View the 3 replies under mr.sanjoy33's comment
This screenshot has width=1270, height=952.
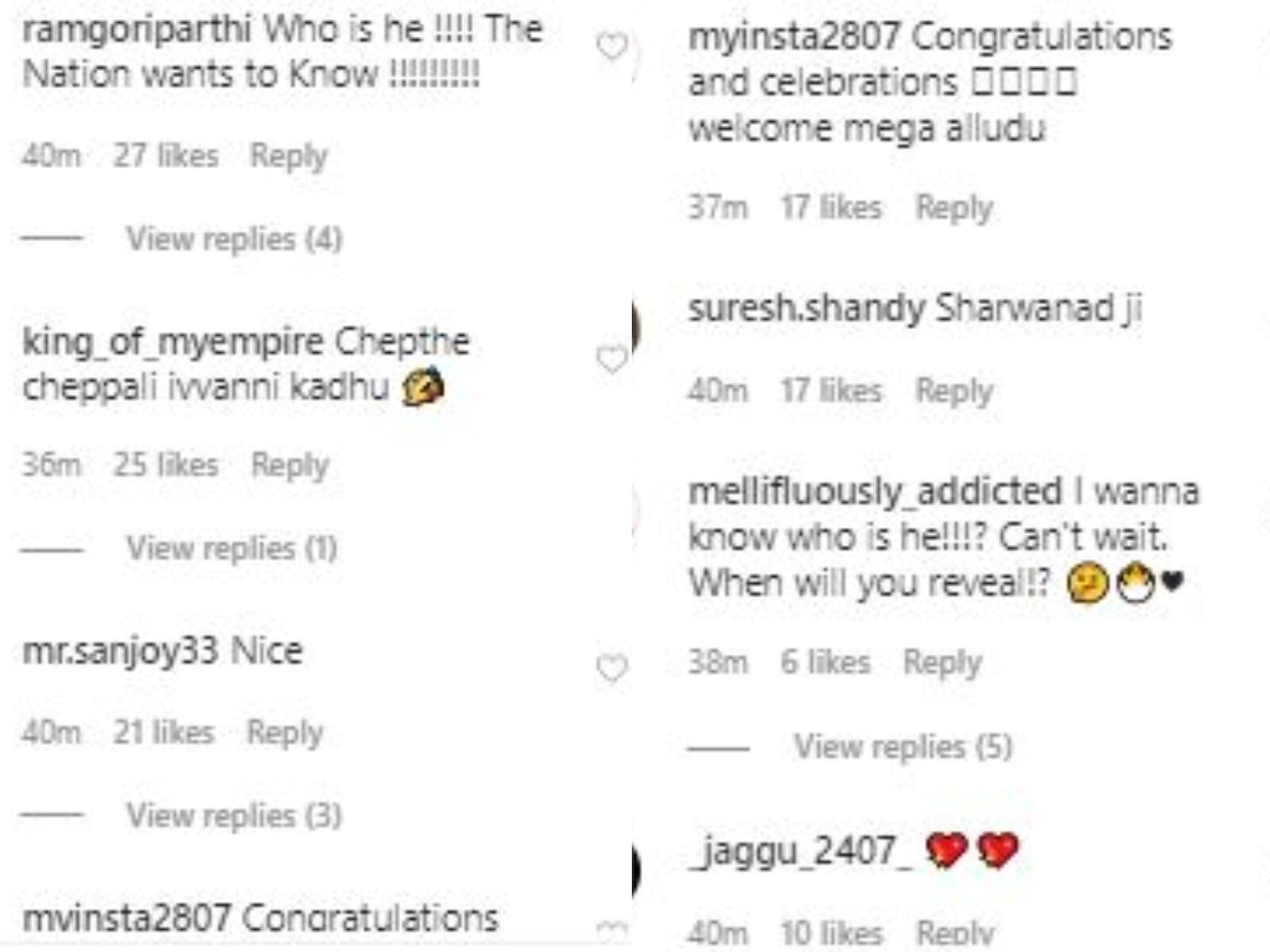[234, 816]
